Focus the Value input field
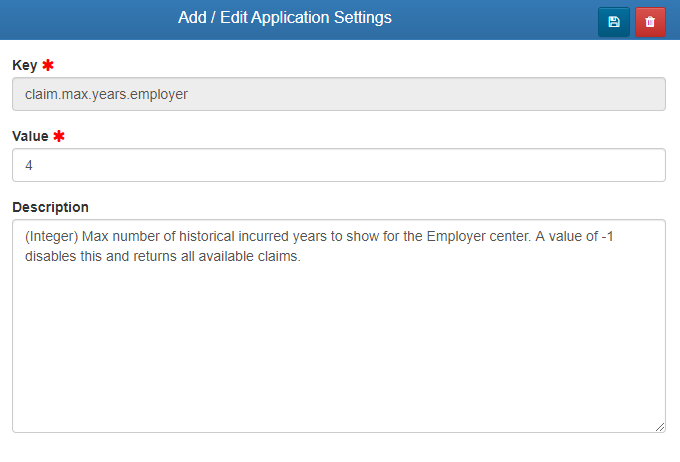This screenshot has width=680, height=462. pos(339,165)
